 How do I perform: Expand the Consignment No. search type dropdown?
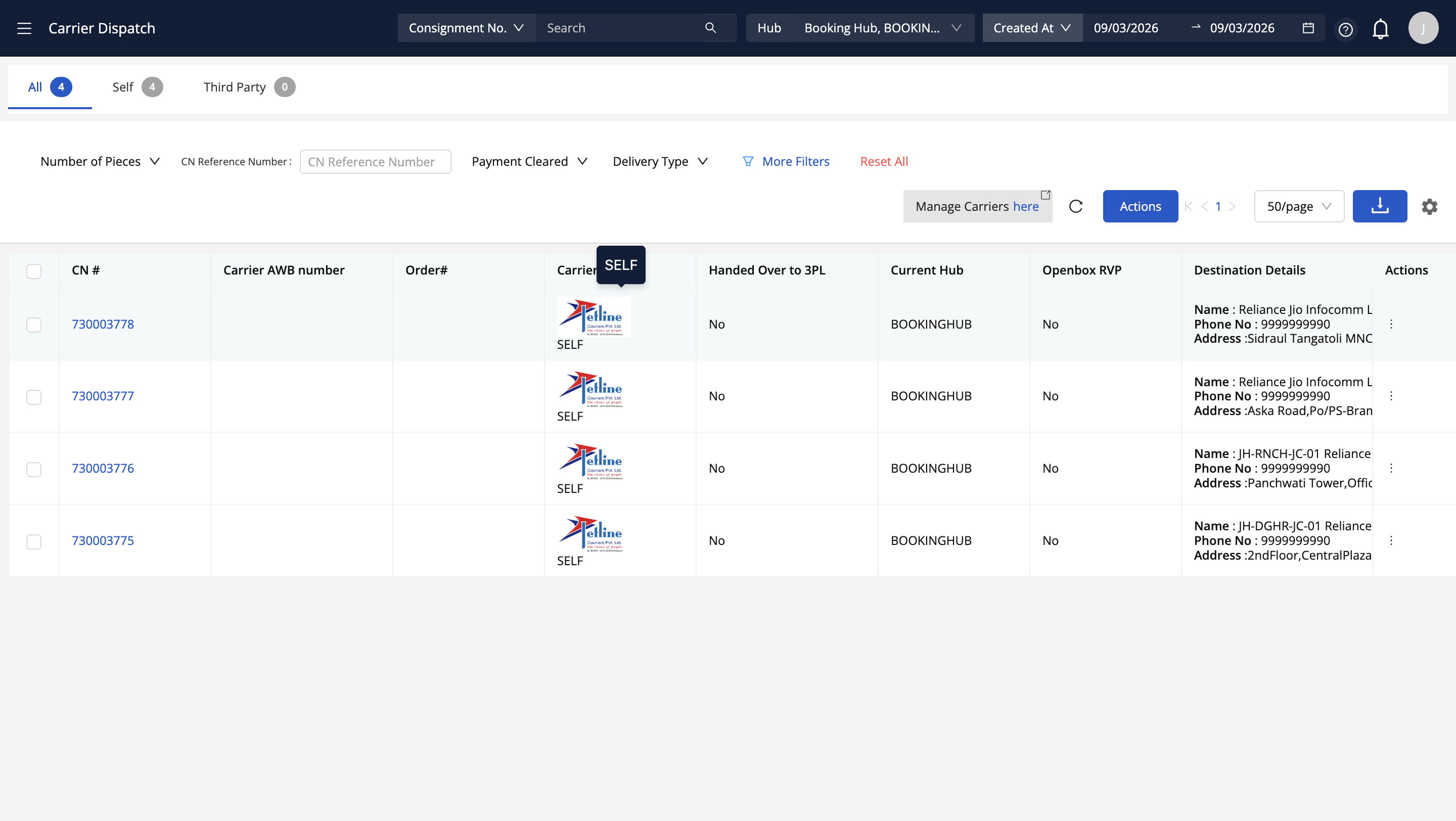[466, 28]
